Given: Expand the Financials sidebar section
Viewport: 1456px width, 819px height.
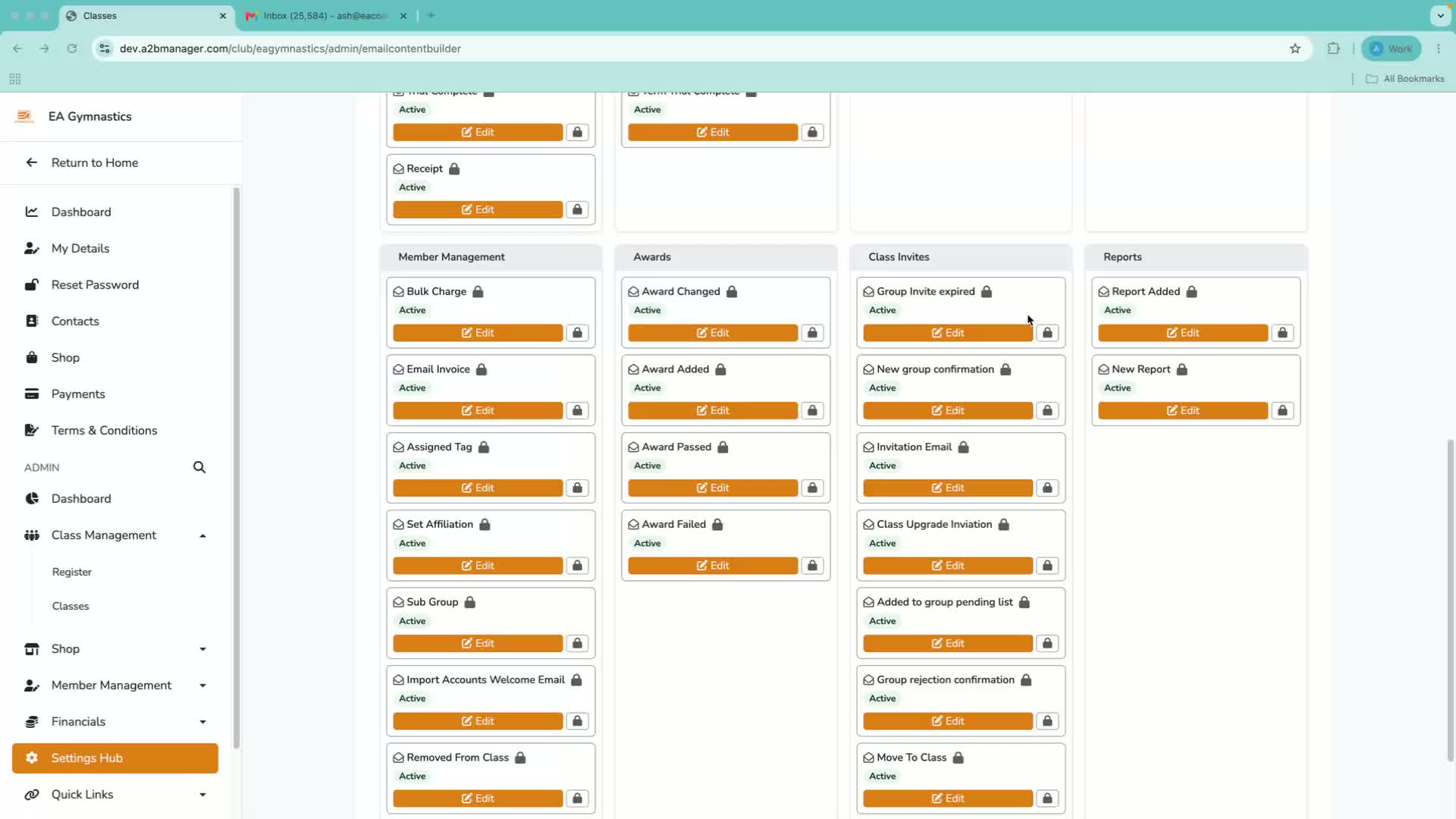Looking at the screenshot, I should pyautogui.click(x=202, y=722).
